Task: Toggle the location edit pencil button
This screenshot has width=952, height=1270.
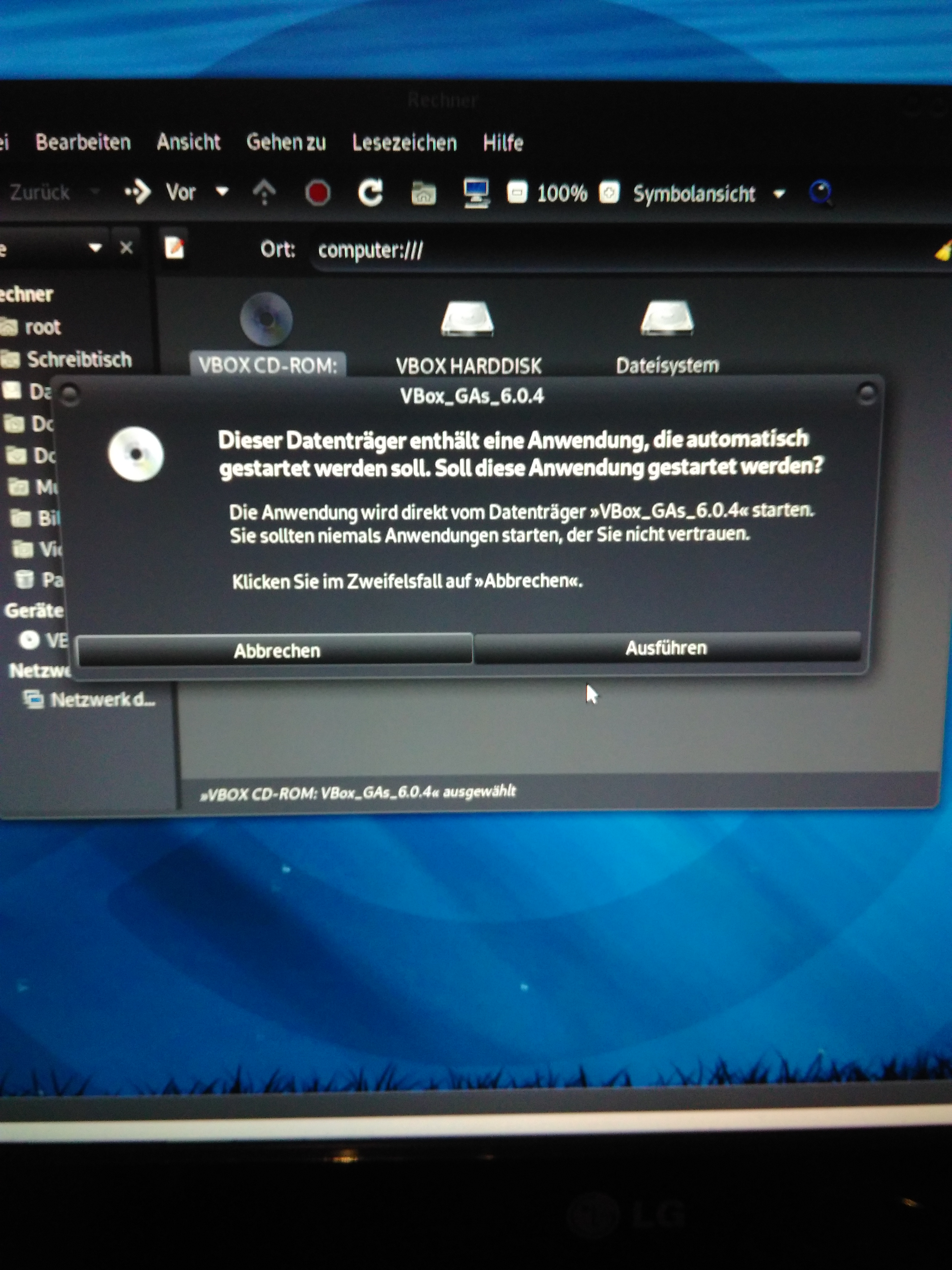Action: tap(175, 248)
